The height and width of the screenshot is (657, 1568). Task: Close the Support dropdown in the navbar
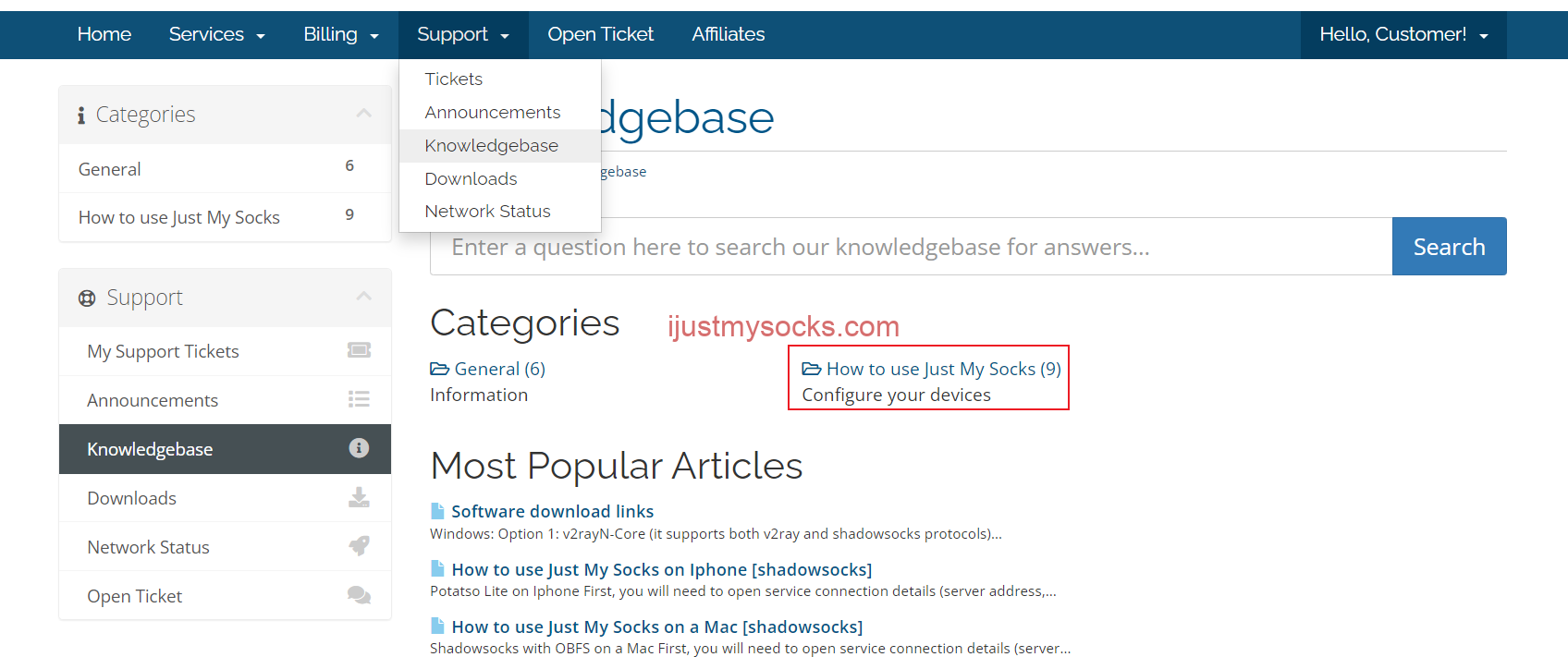pos(463,34)
